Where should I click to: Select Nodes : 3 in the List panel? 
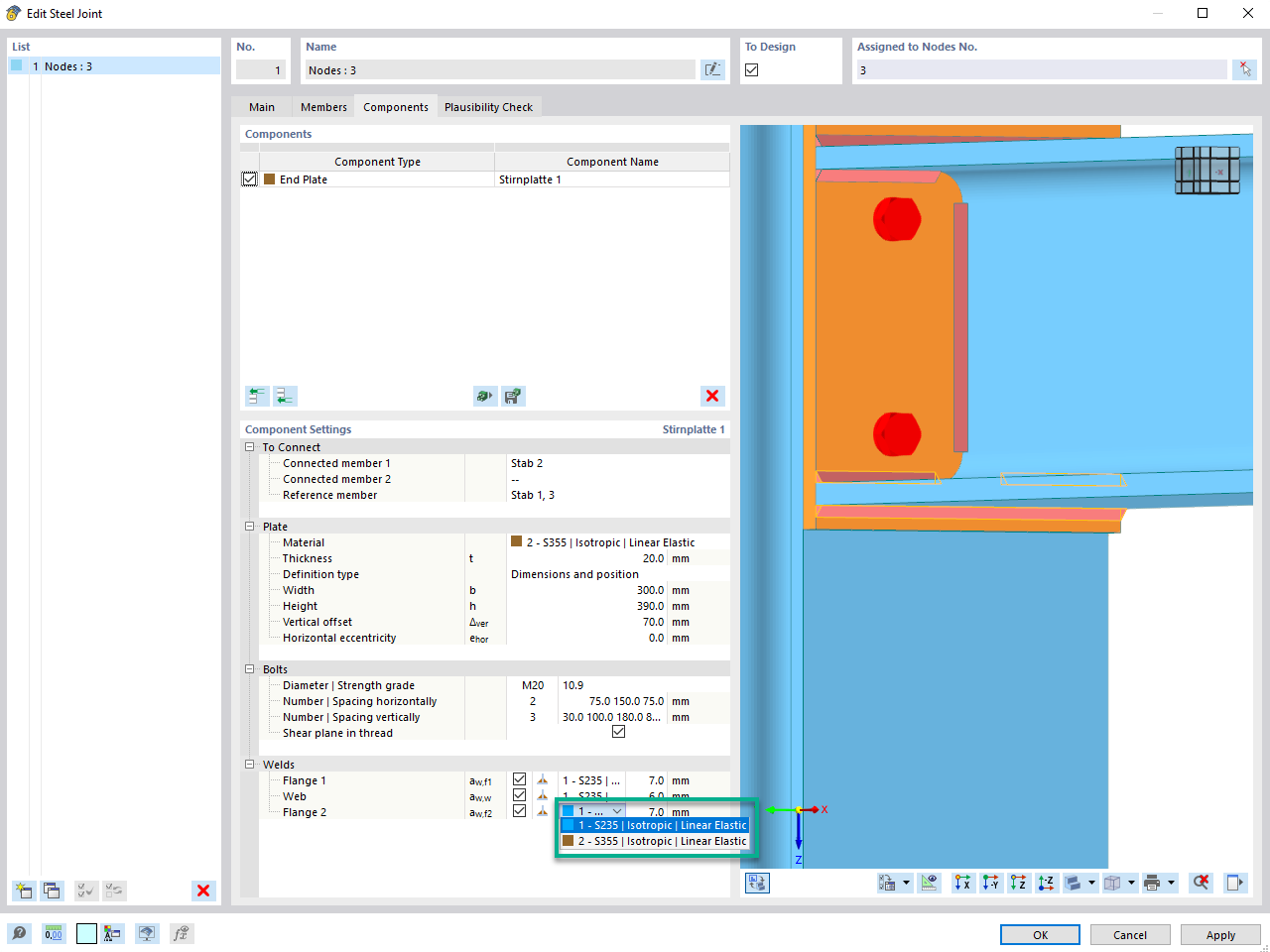pyautogui.click(x=114, y=66)
